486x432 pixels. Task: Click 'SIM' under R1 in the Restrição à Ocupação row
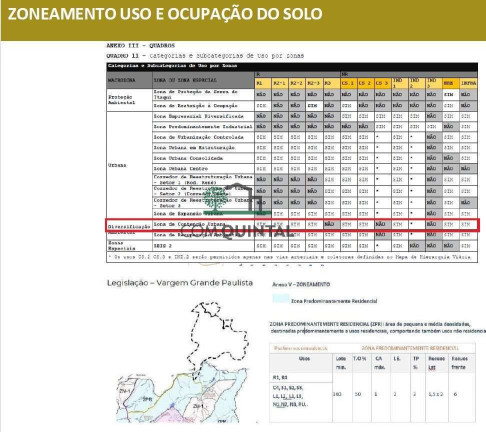pos(263,106)
